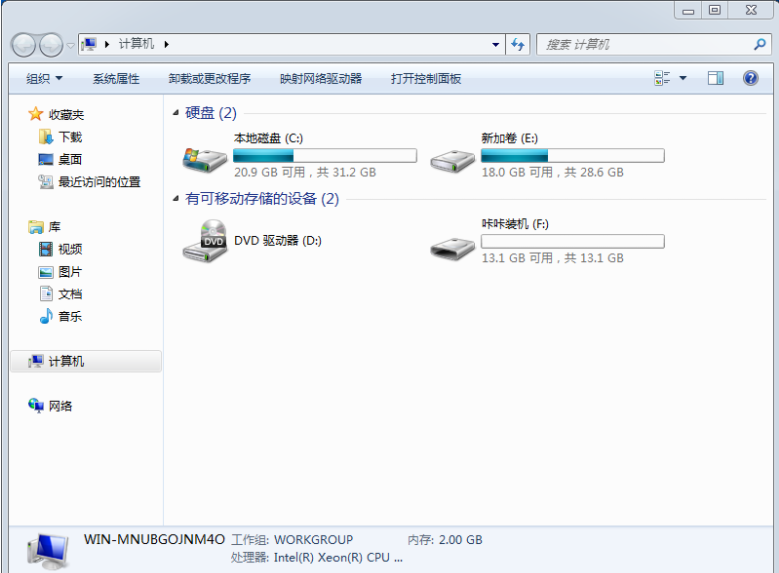Click the refresh button beside address bar
Viewport: 779px width, 573px height.
pyautogui.click(x=518, y=45)
